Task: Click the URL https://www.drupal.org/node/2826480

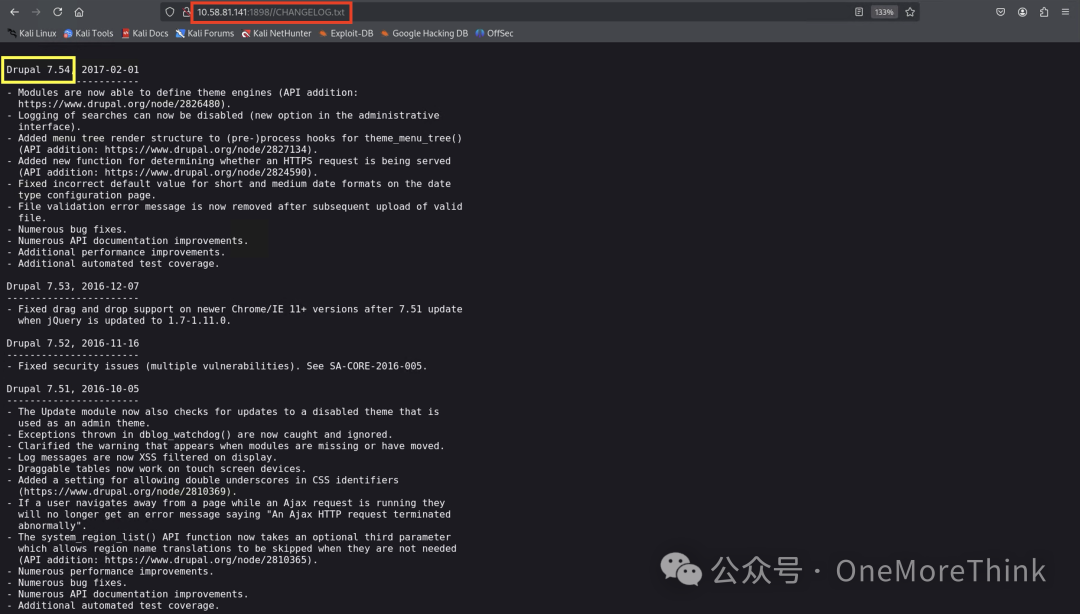Action: click(x=121, y=104)
